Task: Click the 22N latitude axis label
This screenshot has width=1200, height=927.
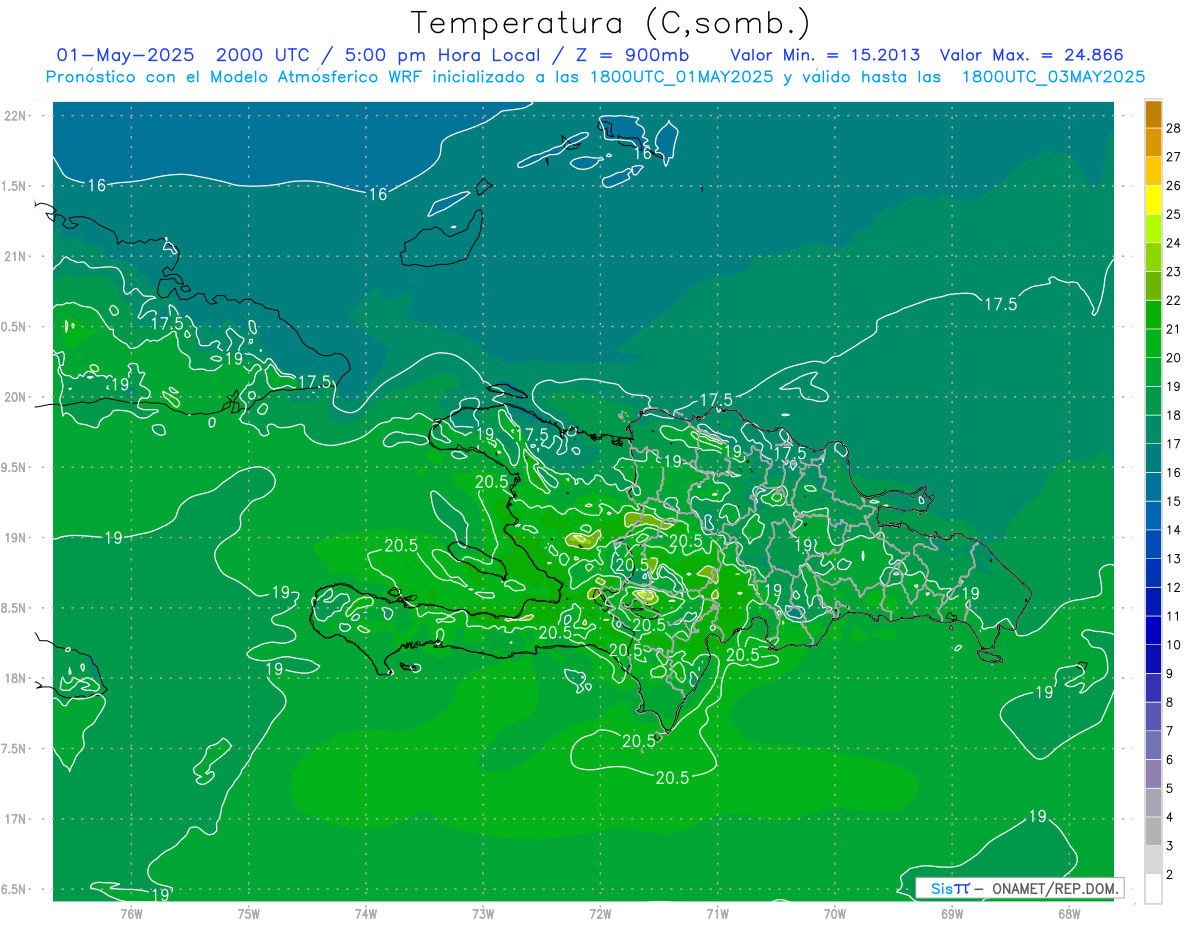Action: coord(16,115)
